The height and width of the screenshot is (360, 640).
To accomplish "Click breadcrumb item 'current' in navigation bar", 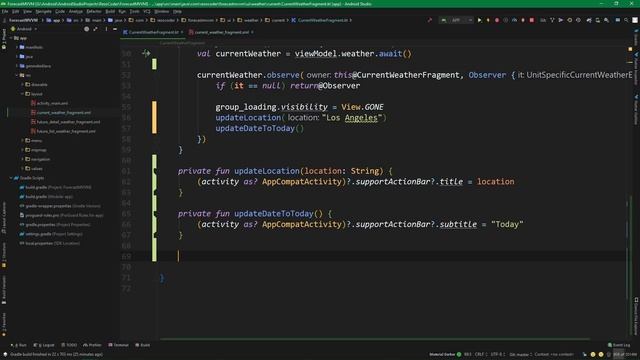I will [276, 20].
